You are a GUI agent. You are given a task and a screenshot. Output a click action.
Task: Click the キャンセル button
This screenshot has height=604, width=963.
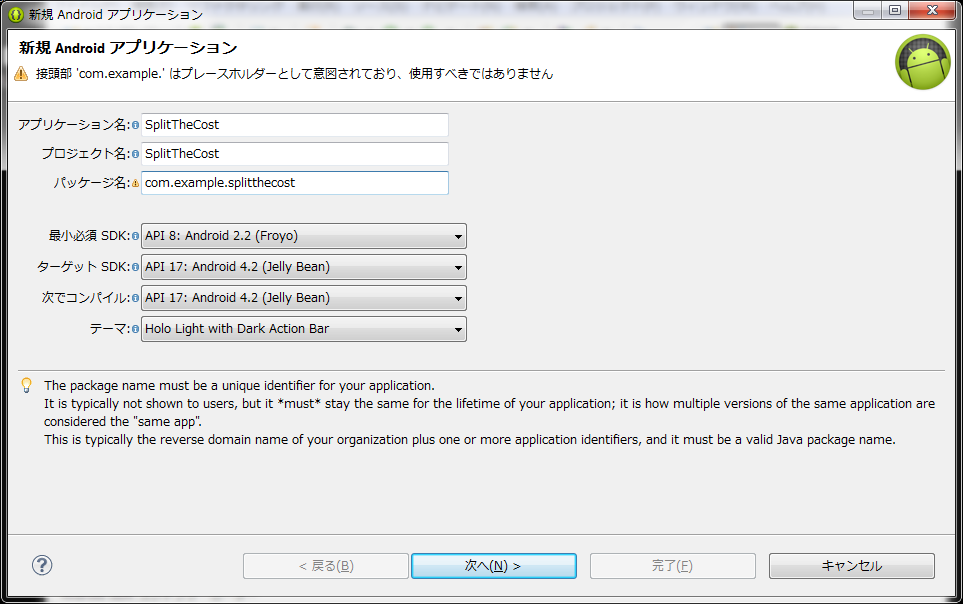pos(852,566)
